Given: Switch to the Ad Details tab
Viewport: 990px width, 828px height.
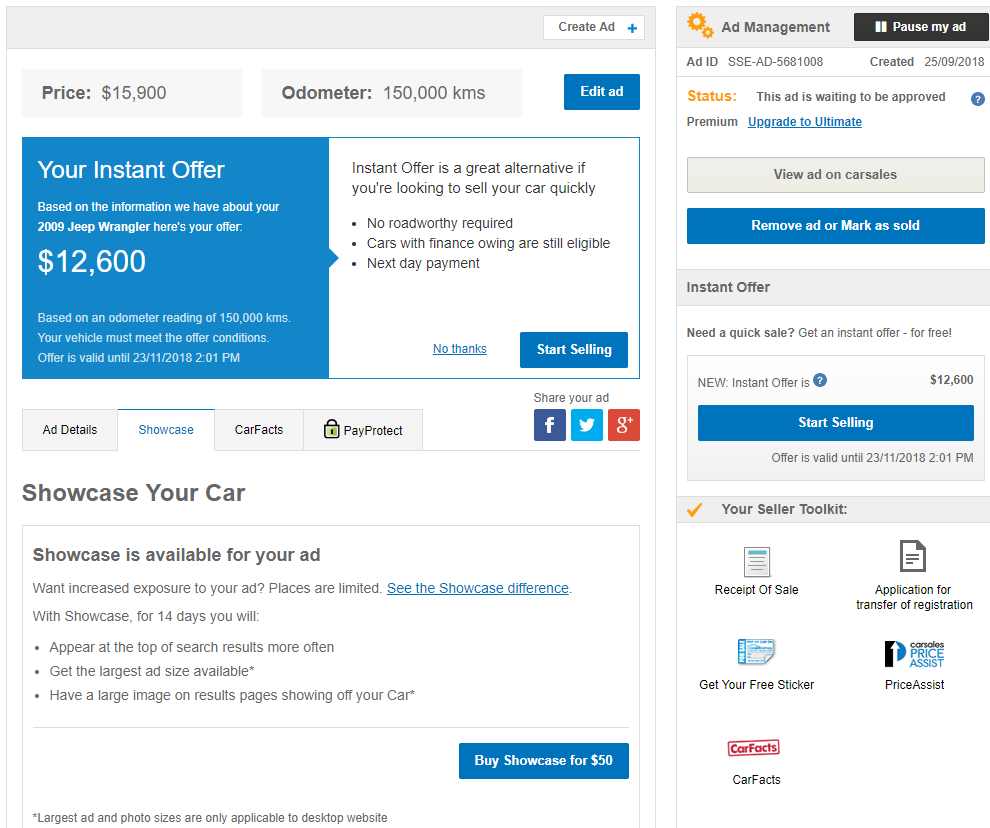Looking at the screenshot, I should [69, 430].
